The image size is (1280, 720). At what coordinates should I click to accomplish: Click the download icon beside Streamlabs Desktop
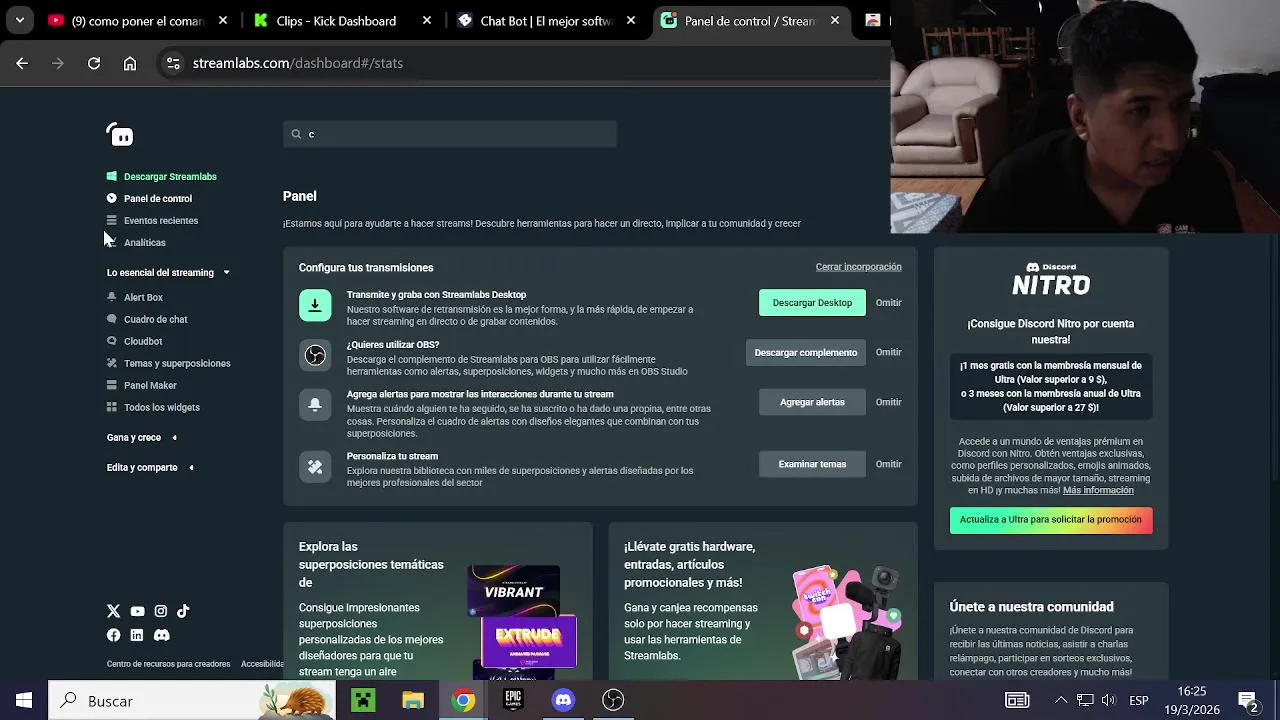click(x=315, y=306)
